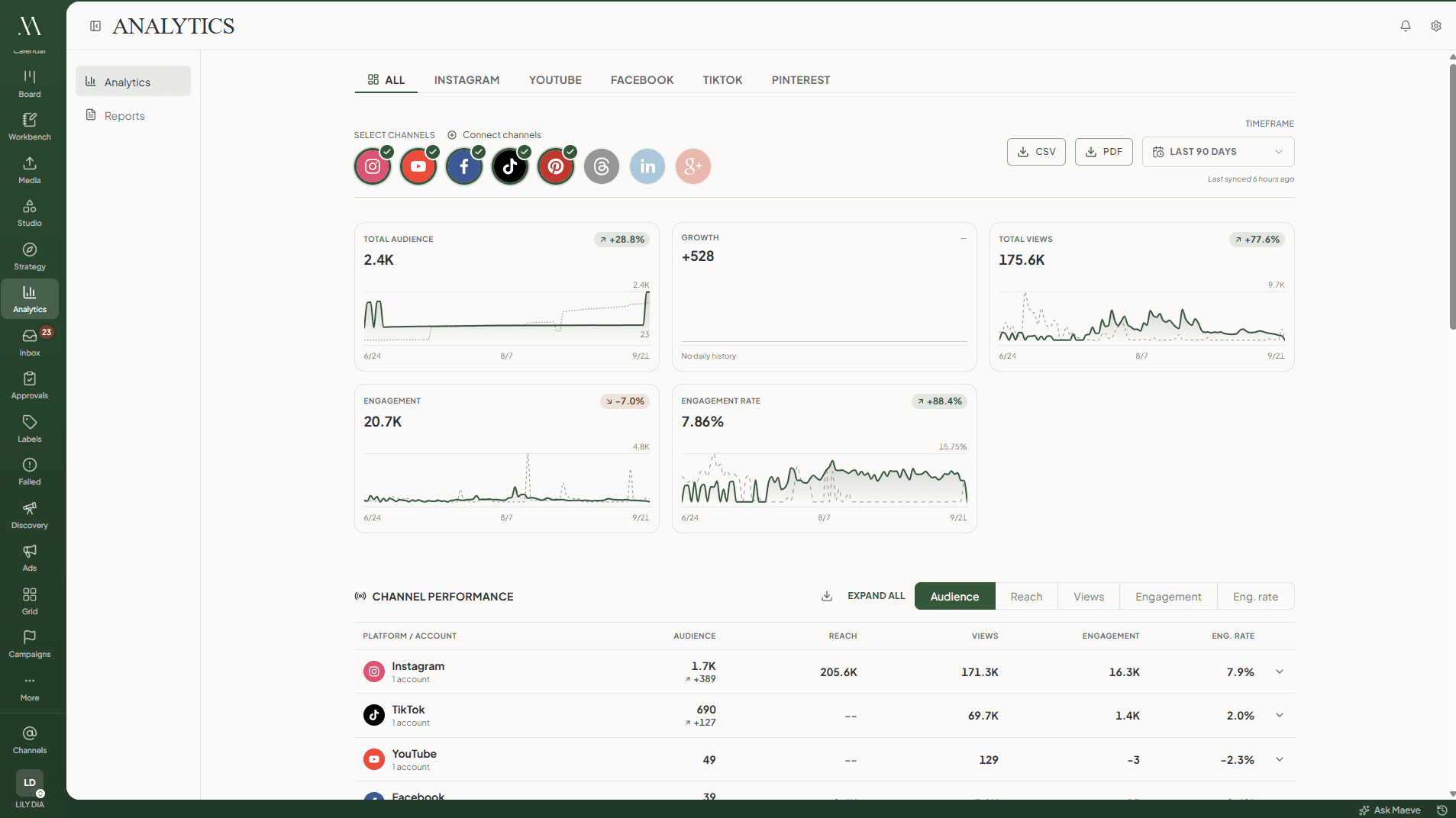Open Reports in the side panel

pos(133,116)
